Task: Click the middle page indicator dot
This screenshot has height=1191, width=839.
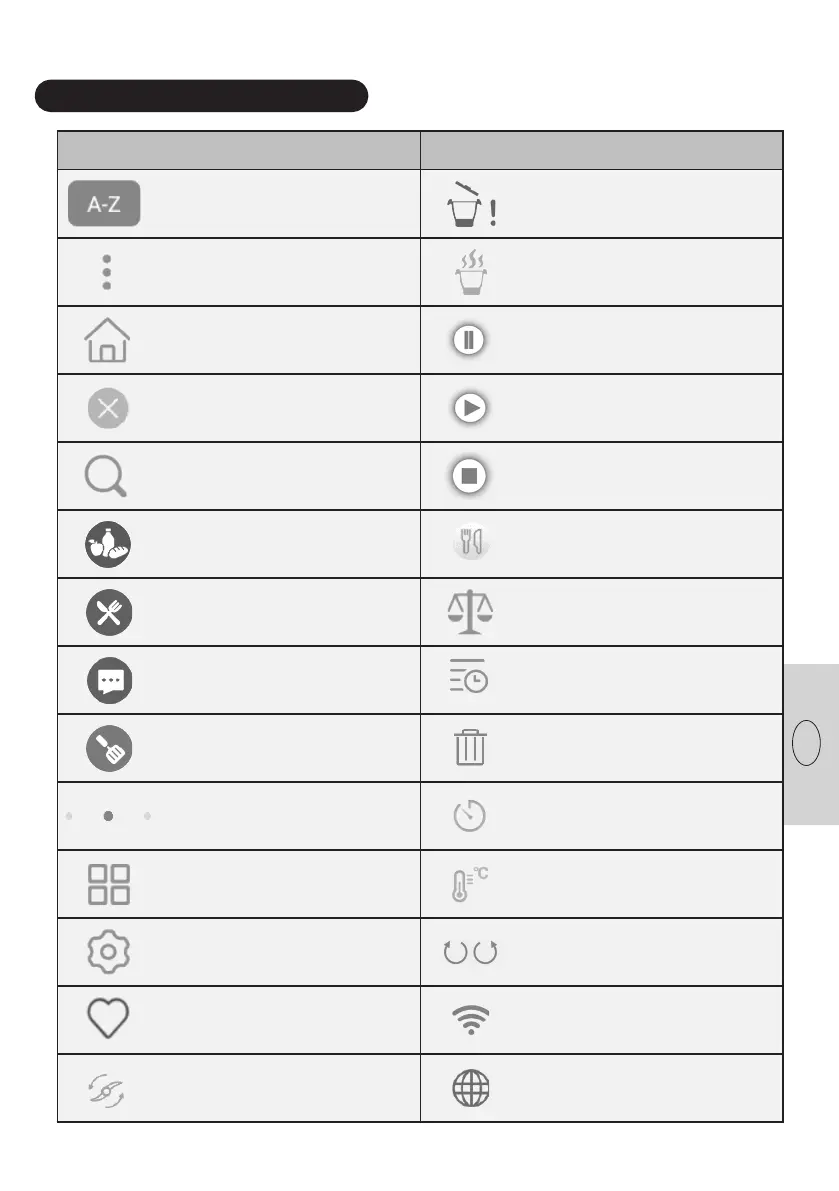Action: [108, 816]
